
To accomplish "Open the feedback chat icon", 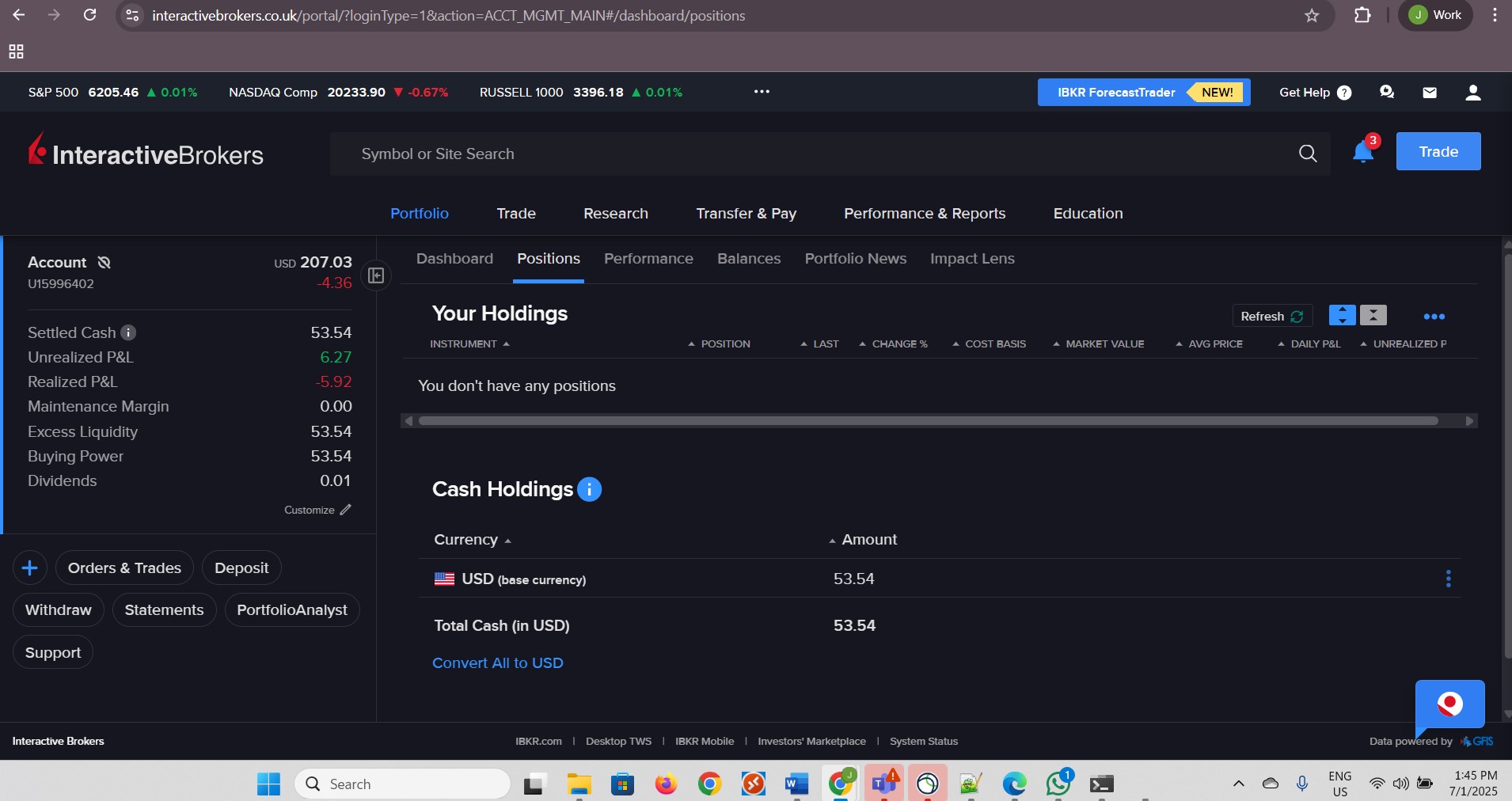I will 1386,93.
